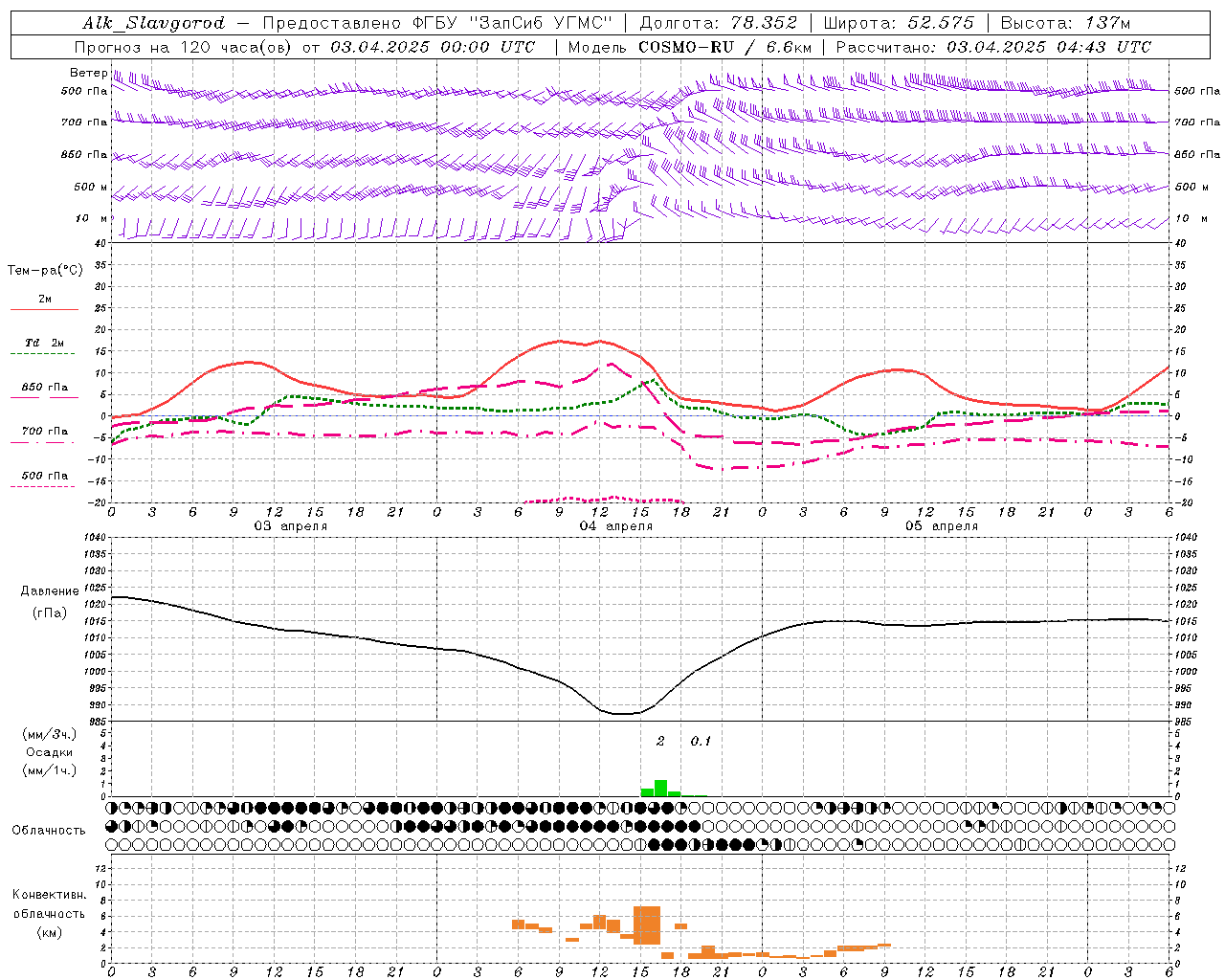Click the "(км)" convective height unit label
The width and height of the screenshot is (1225, 980).
tap(50, 932)
